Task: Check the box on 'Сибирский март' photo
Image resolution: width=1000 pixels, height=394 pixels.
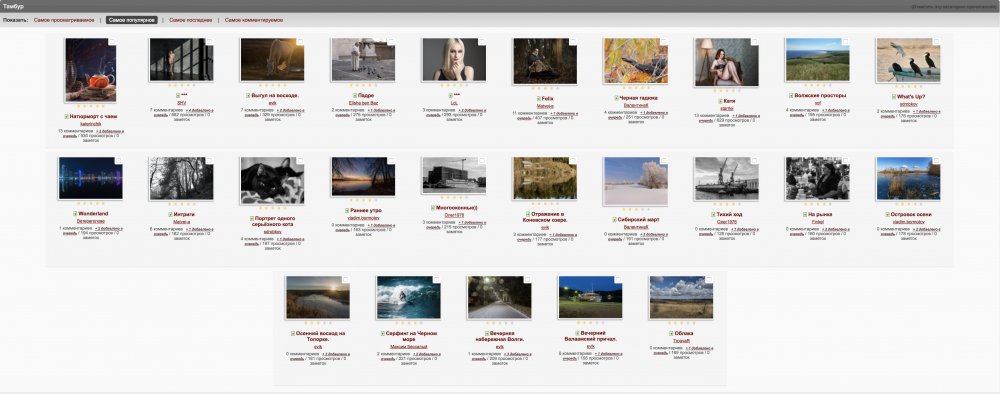Action: pyautogui.click(x=663, y=161)
